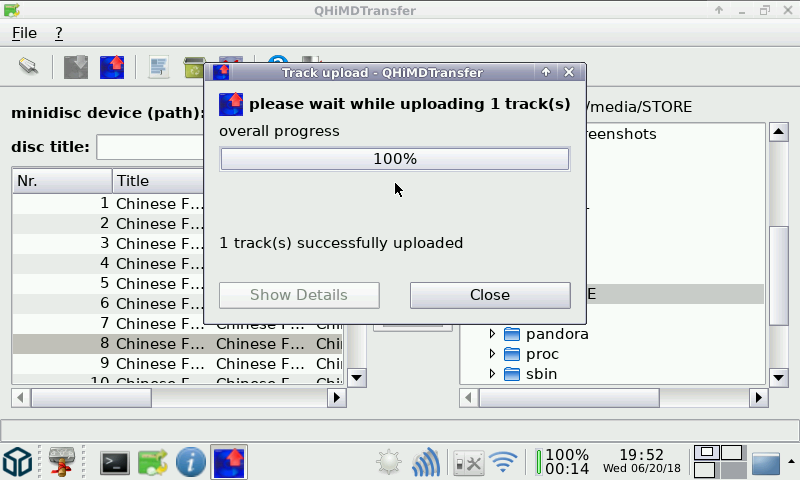Viewport: 800px width, 480px height.
Task: Click the green file transfer taskbar icon
Action: pos(153,462)
